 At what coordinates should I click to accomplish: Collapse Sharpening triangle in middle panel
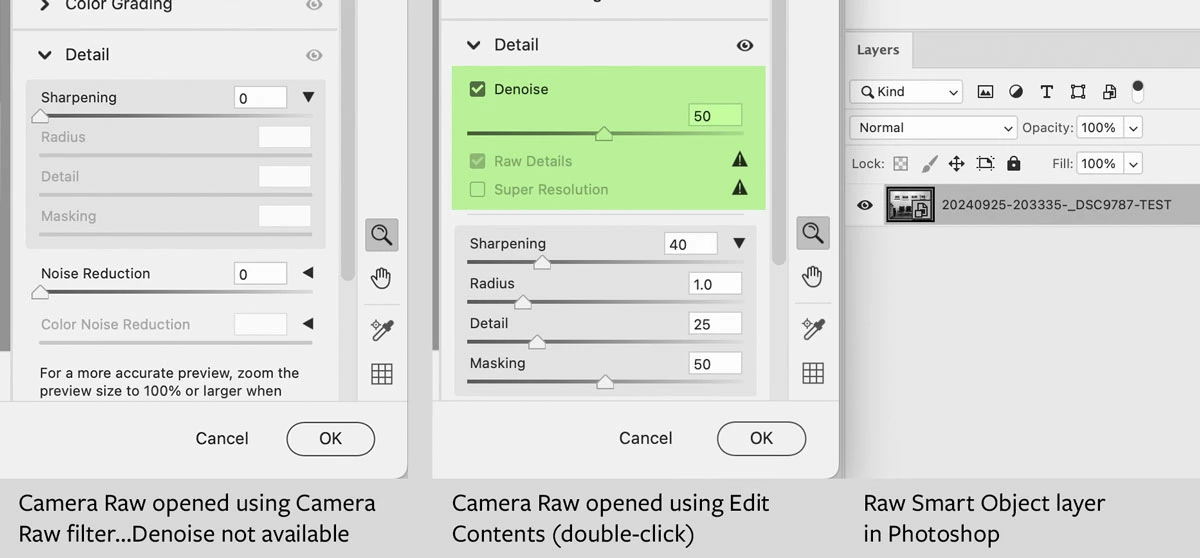(x=739, y=243)
